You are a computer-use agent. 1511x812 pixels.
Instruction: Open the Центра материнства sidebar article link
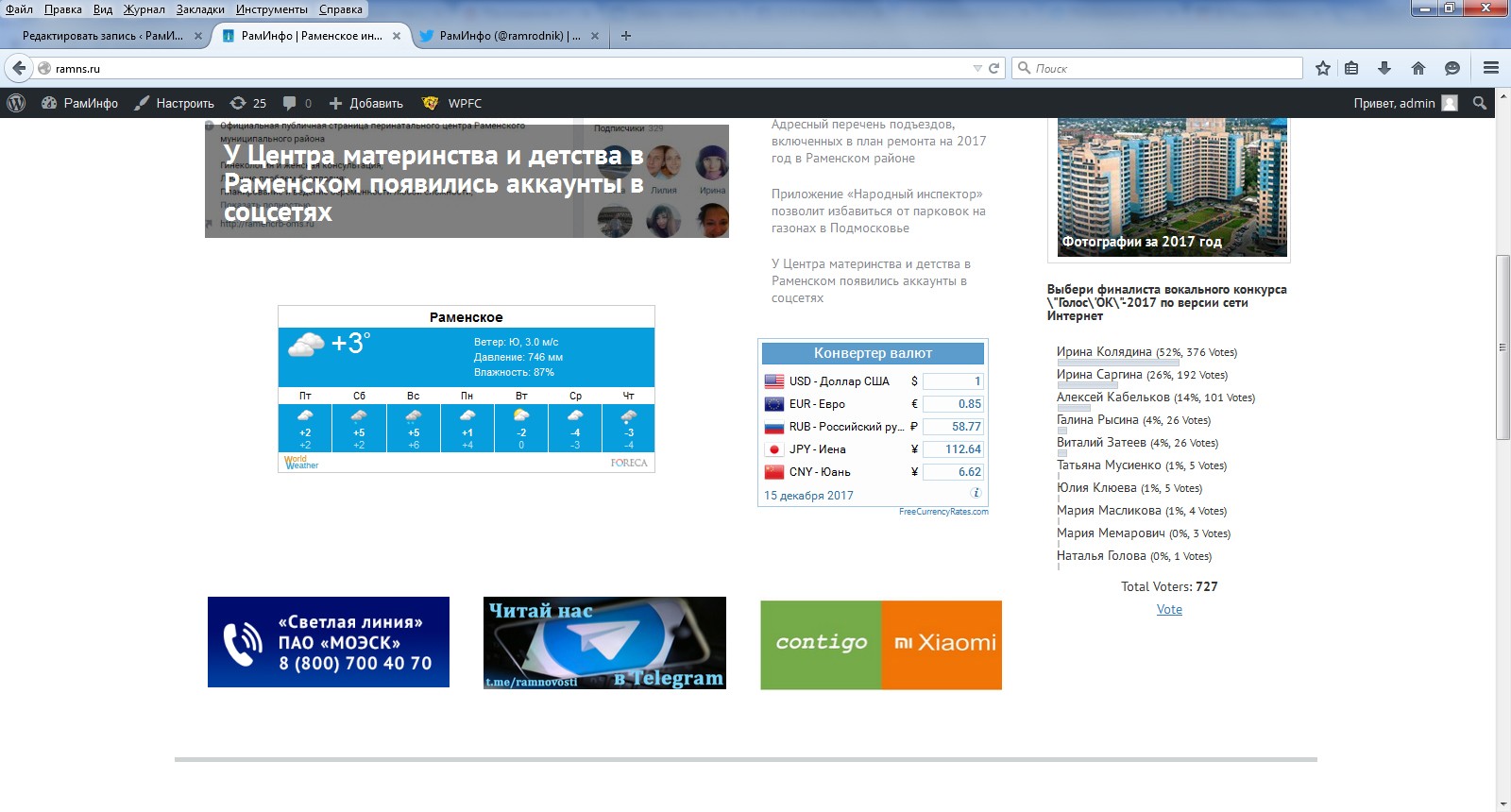871,280
